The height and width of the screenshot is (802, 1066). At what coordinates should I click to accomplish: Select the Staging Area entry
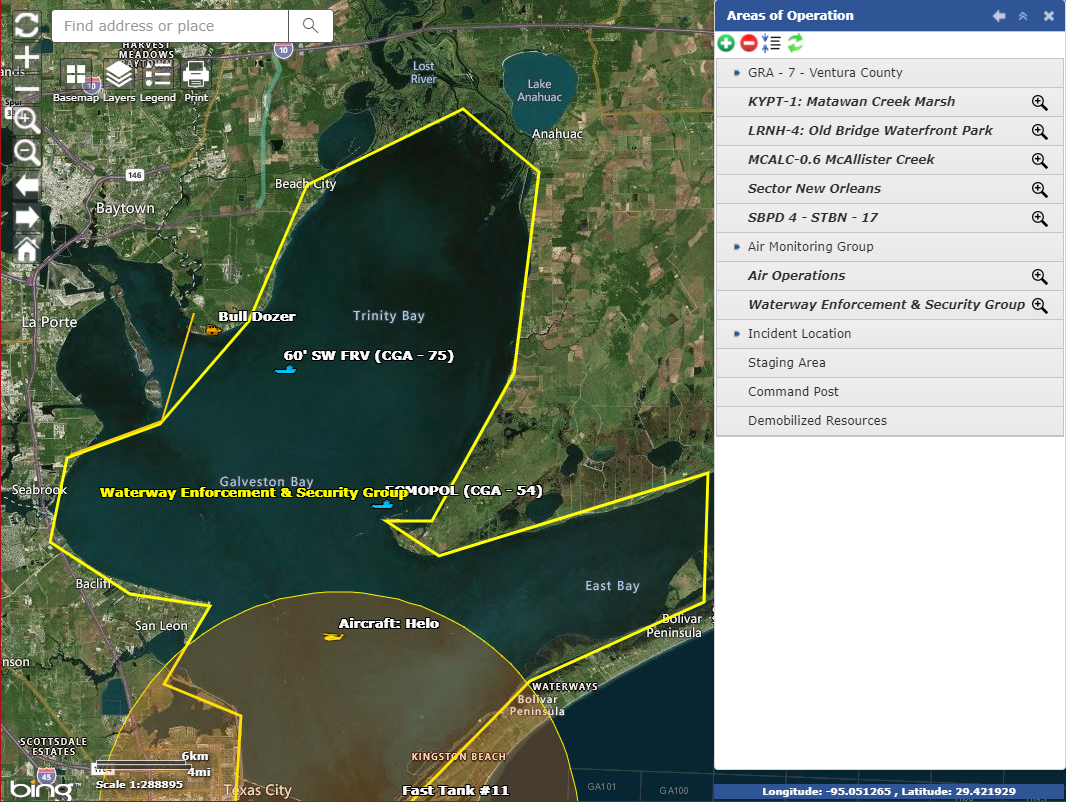coord(787,363)
